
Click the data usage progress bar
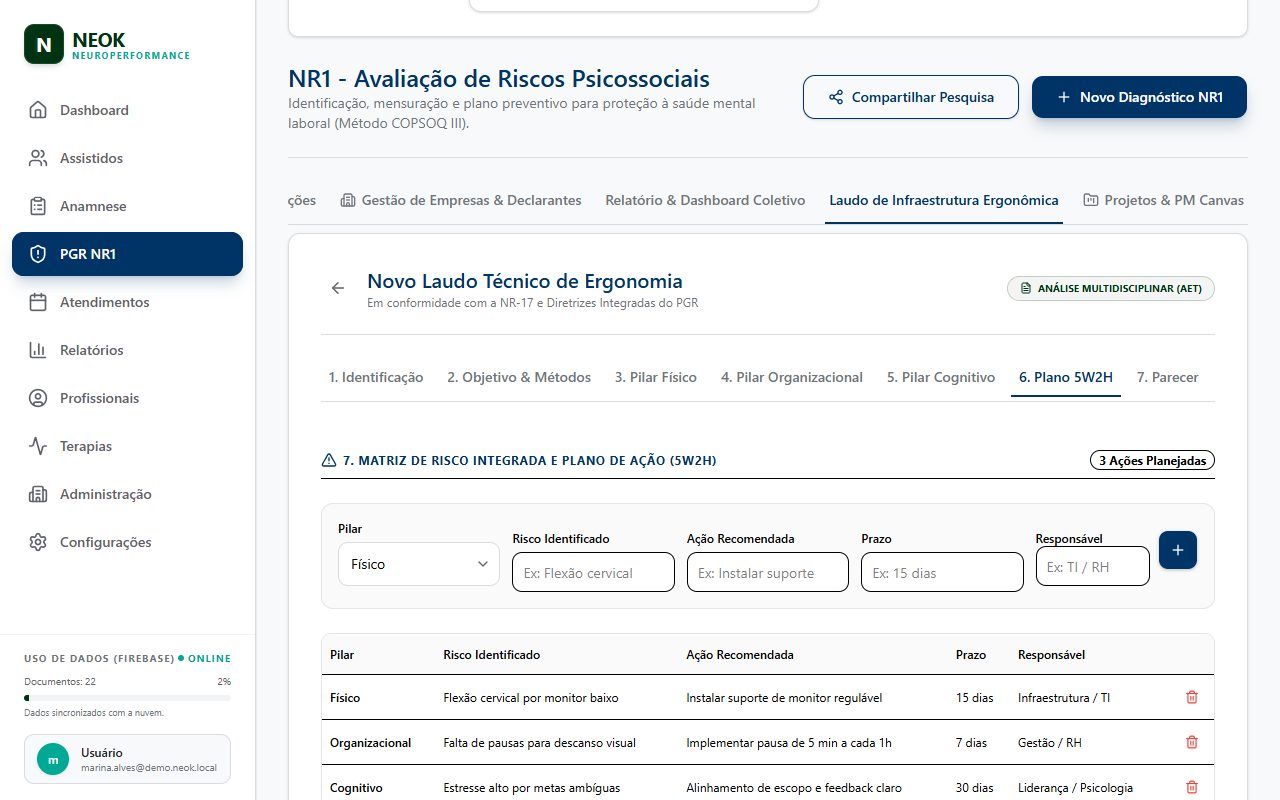pos(127,697)
